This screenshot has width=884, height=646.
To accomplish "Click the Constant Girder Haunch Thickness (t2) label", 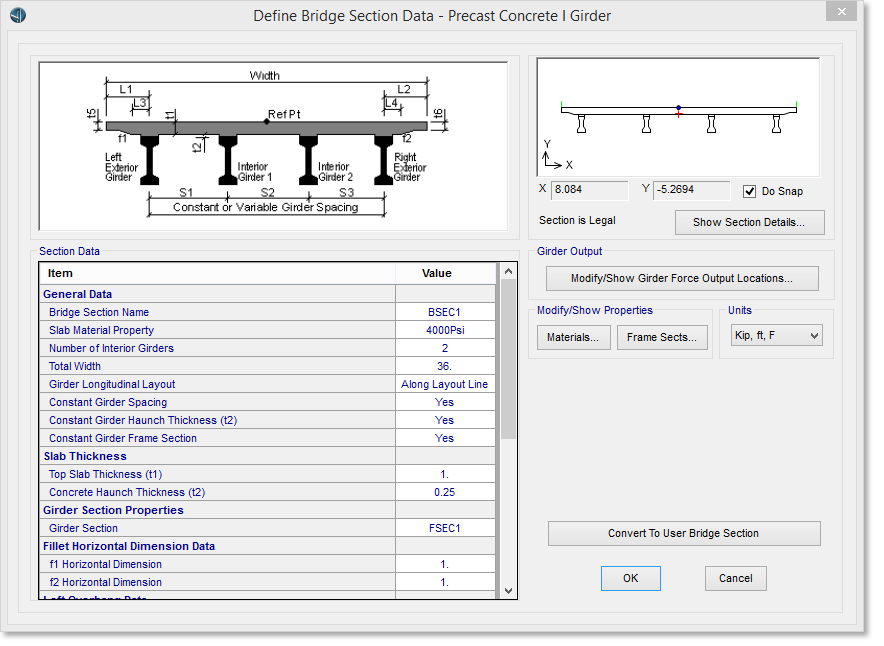I will (x=143, y=421).
